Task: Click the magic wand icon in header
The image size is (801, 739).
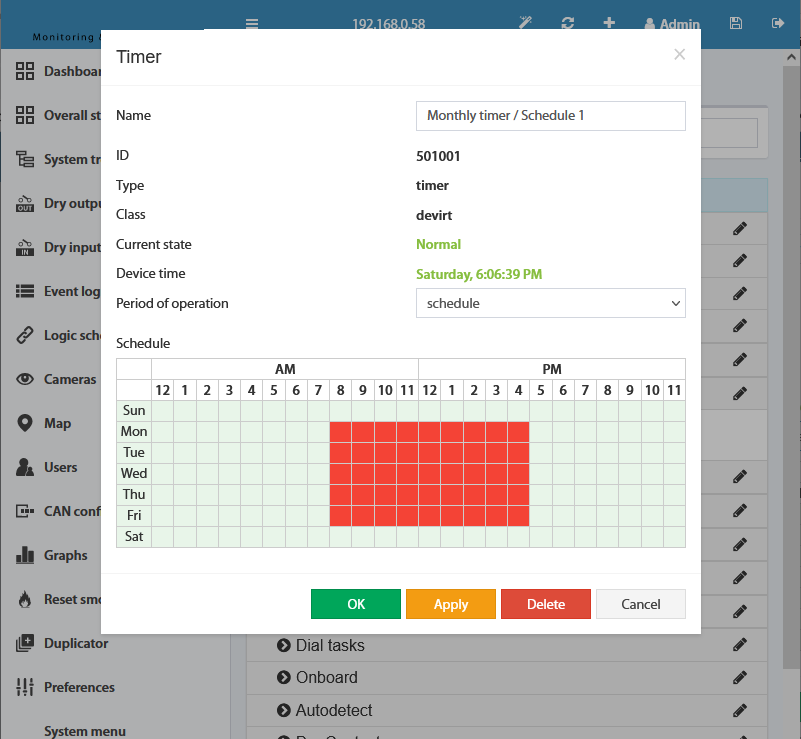Action: (525, 22)
